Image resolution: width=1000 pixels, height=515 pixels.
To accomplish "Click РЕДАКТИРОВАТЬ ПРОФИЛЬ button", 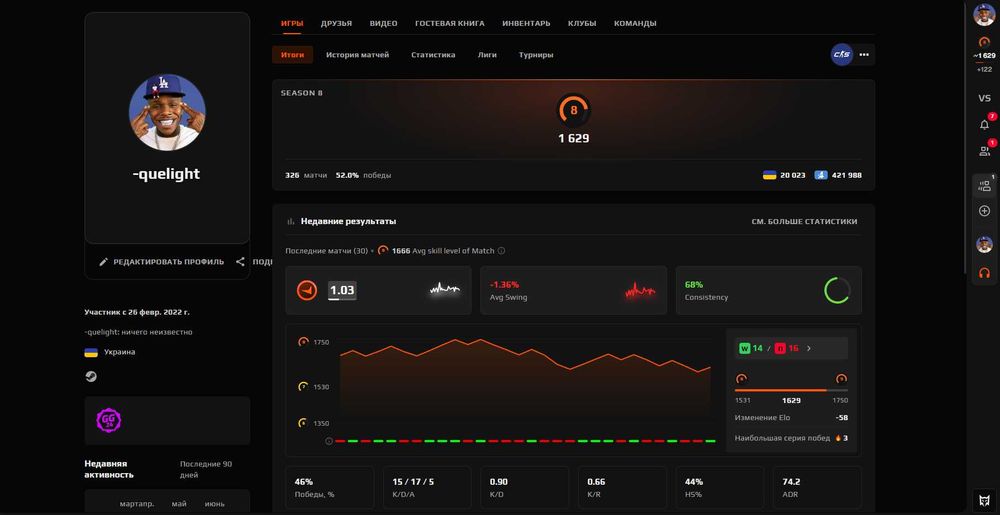I will tap(161, 262).
